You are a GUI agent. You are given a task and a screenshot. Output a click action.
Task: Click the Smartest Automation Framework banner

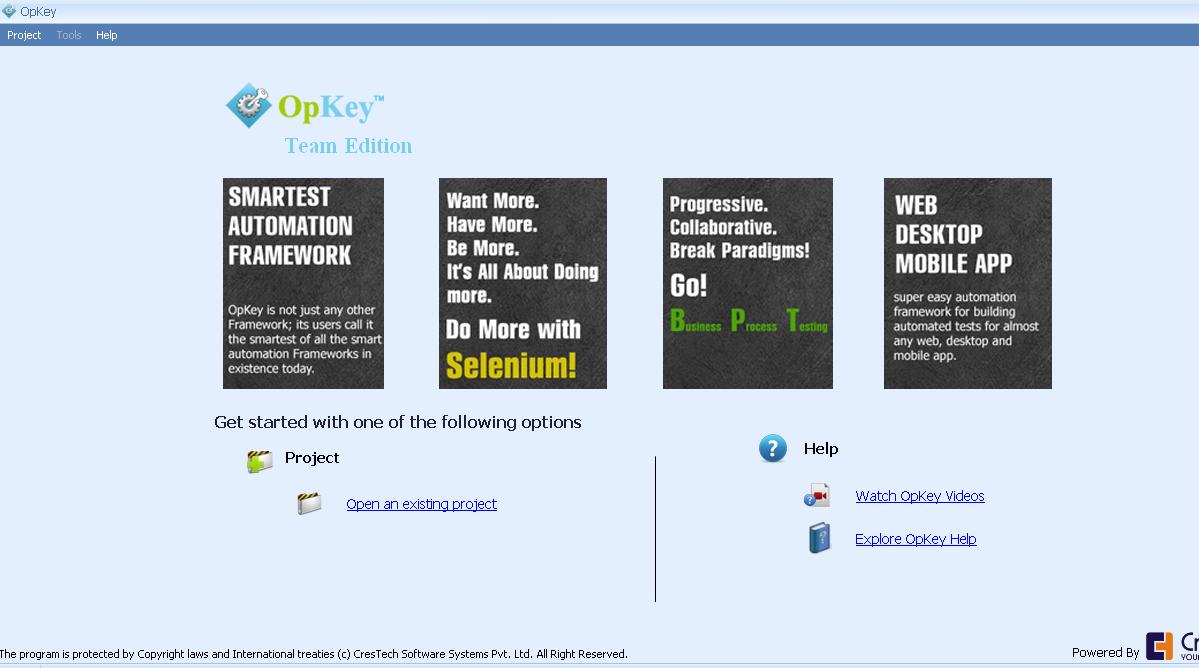point(303,284)
